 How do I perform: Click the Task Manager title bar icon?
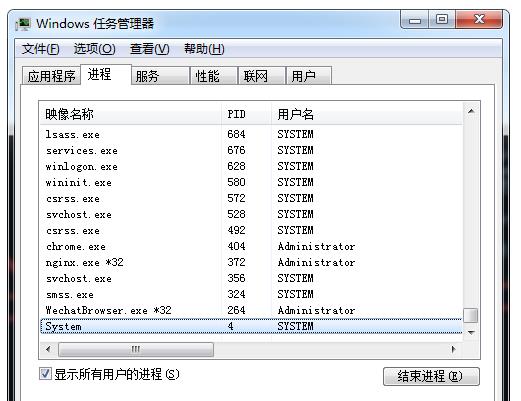pos(23,24)
